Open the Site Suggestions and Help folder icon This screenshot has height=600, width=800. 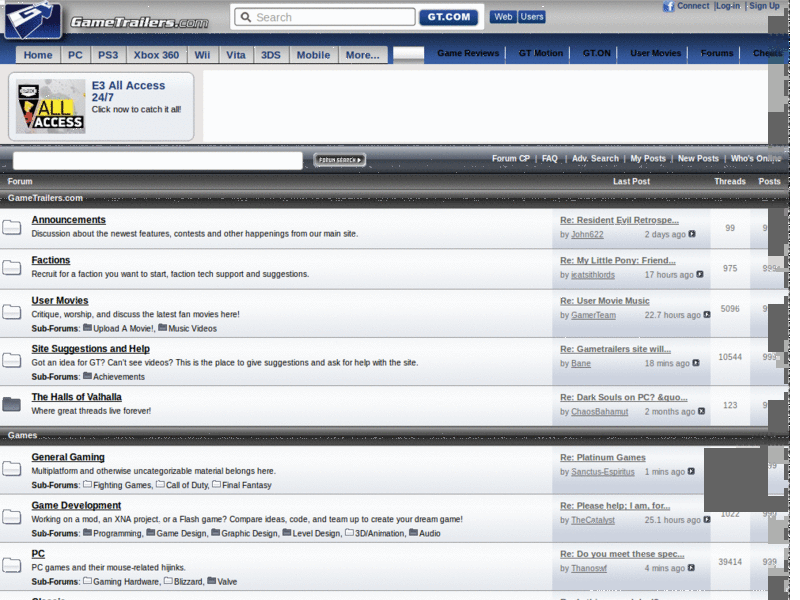[x=11, y=360]
